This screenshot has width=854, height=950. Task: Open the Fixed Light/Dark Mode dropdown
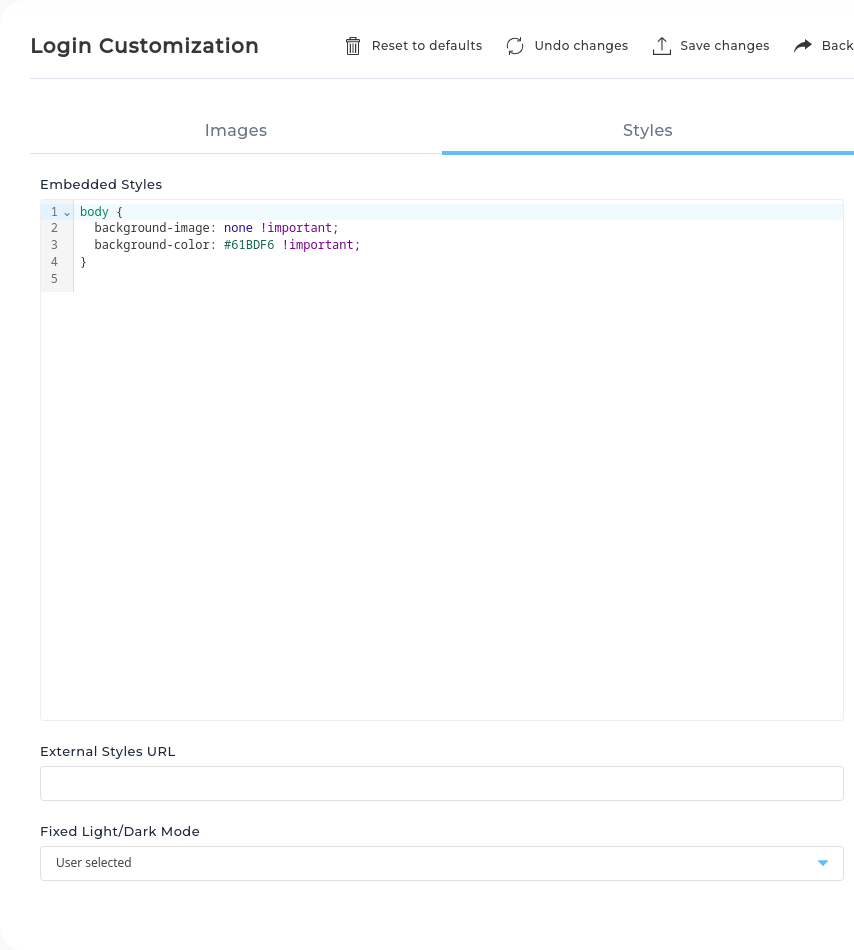(441, 862)
